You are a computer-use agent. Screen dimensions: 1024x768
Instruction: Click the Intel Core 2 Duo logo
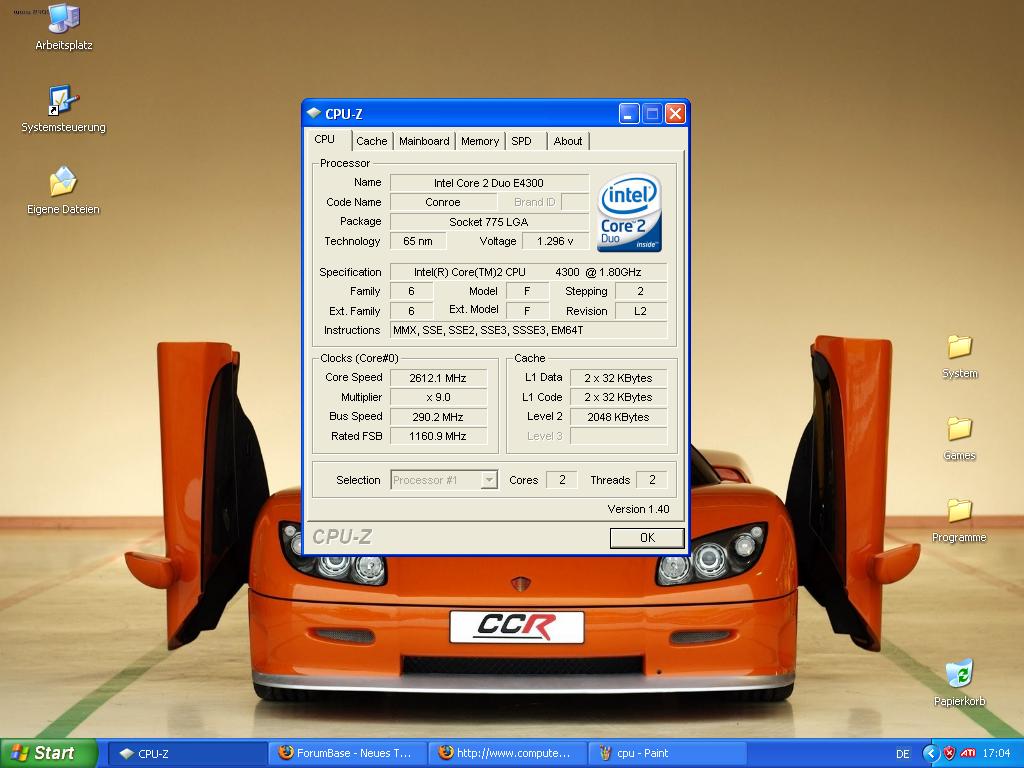click(629, 213)
